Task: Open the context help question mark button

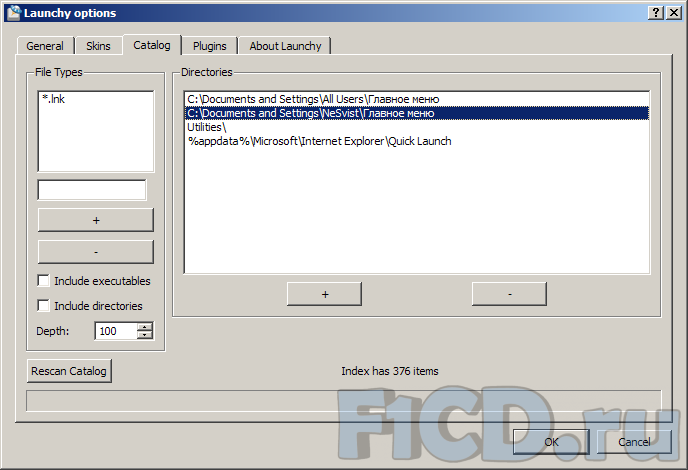Action: click(656, 13)
